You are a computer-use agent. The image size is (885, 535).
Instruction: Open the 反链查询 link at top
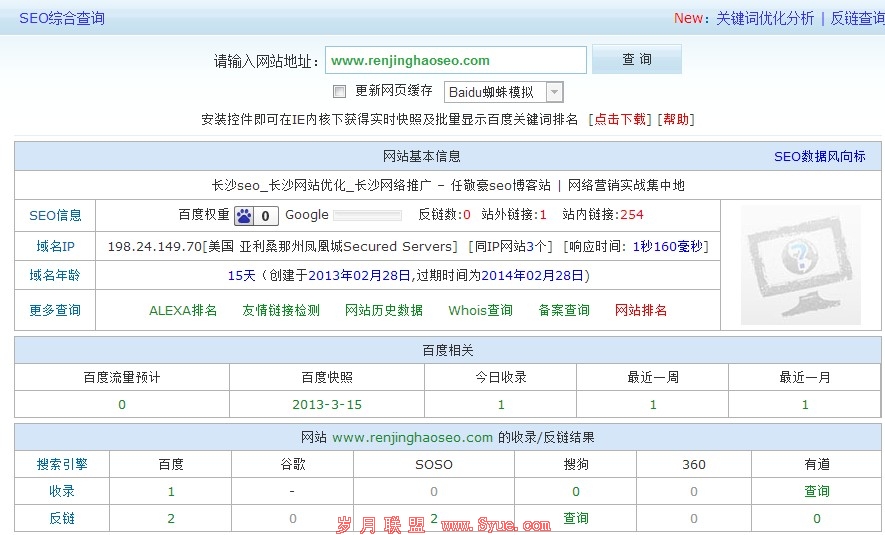tap(857, 19)
